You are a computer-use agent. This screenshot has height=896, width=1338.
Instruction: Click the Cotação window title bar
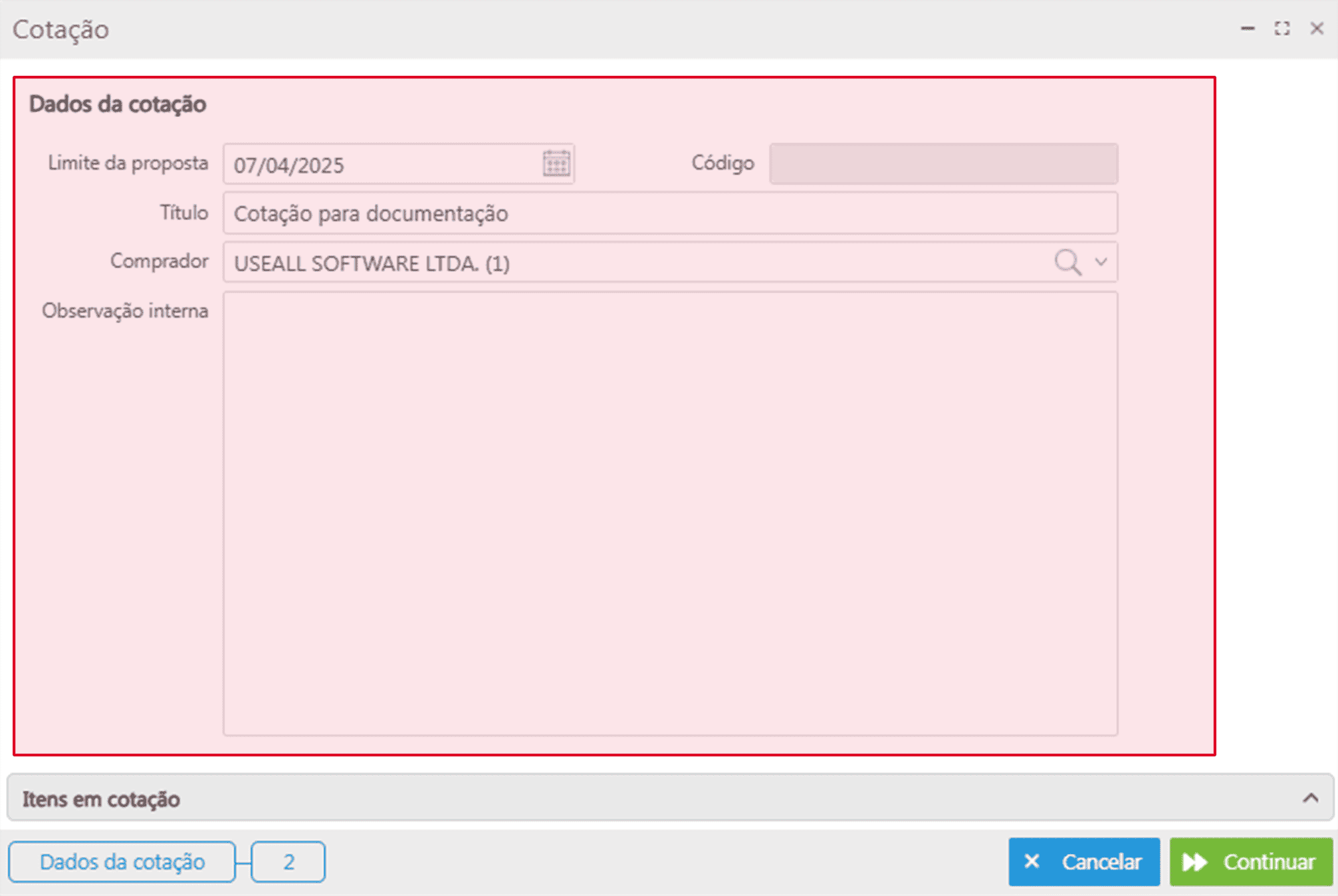598,29
